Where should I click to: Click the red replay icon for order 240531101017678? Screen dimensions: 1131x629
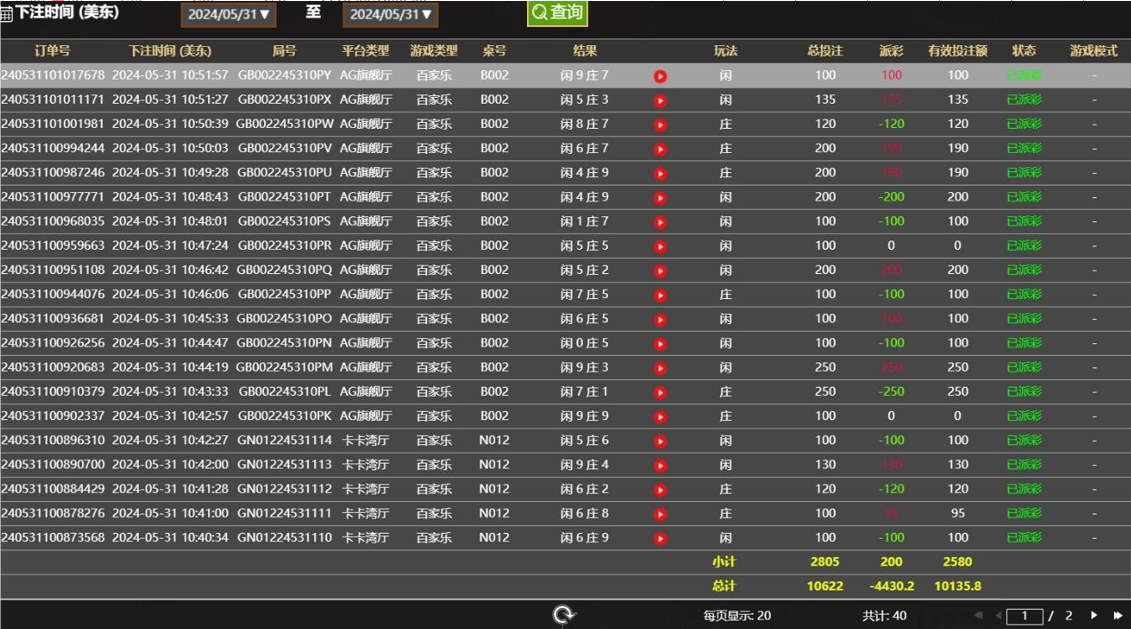[x=660, y=75]
